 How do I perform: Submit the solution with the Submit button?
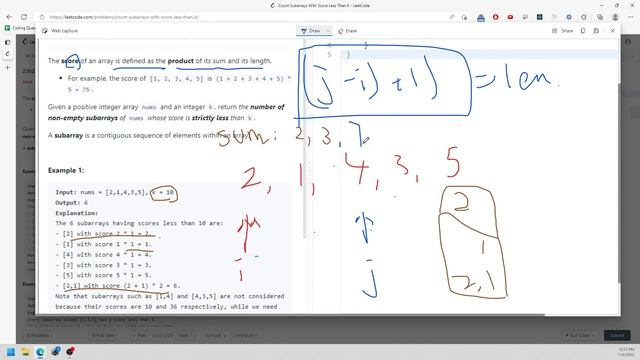(x=617, y=335)
